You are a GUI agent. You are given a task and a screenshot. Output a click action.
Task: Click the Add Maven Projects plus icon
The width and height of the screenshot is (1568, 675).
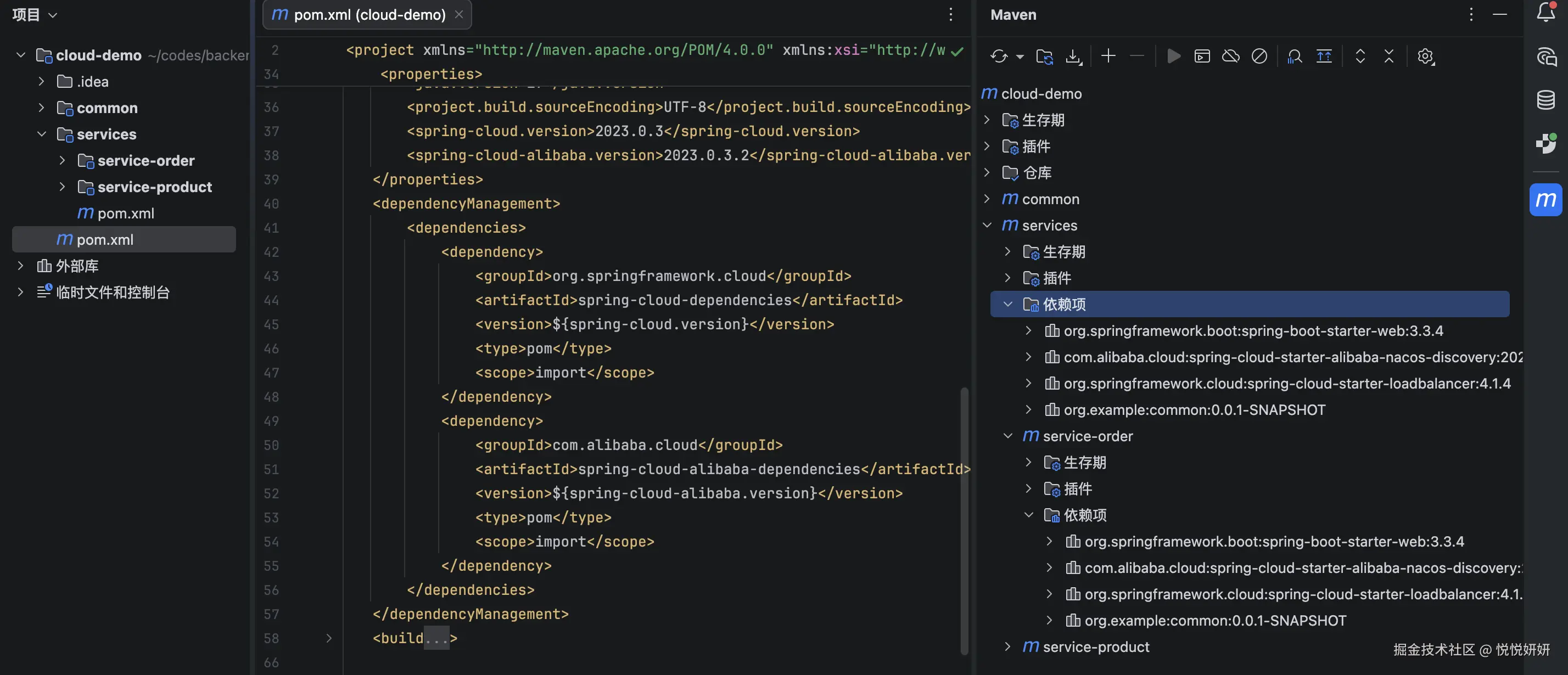(x=1108, y=57)
